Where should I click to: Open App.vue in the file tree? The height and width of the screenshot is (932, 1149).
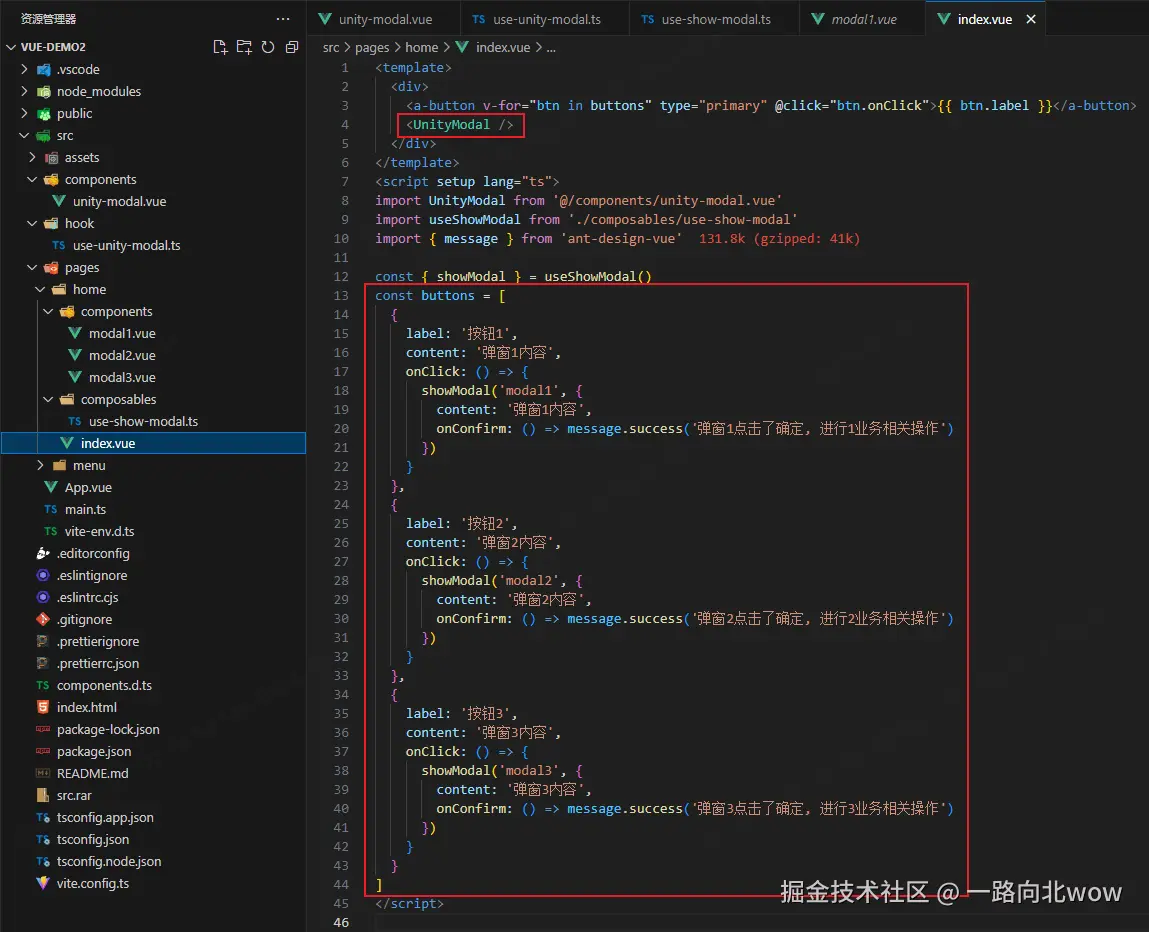pos(153,487)
